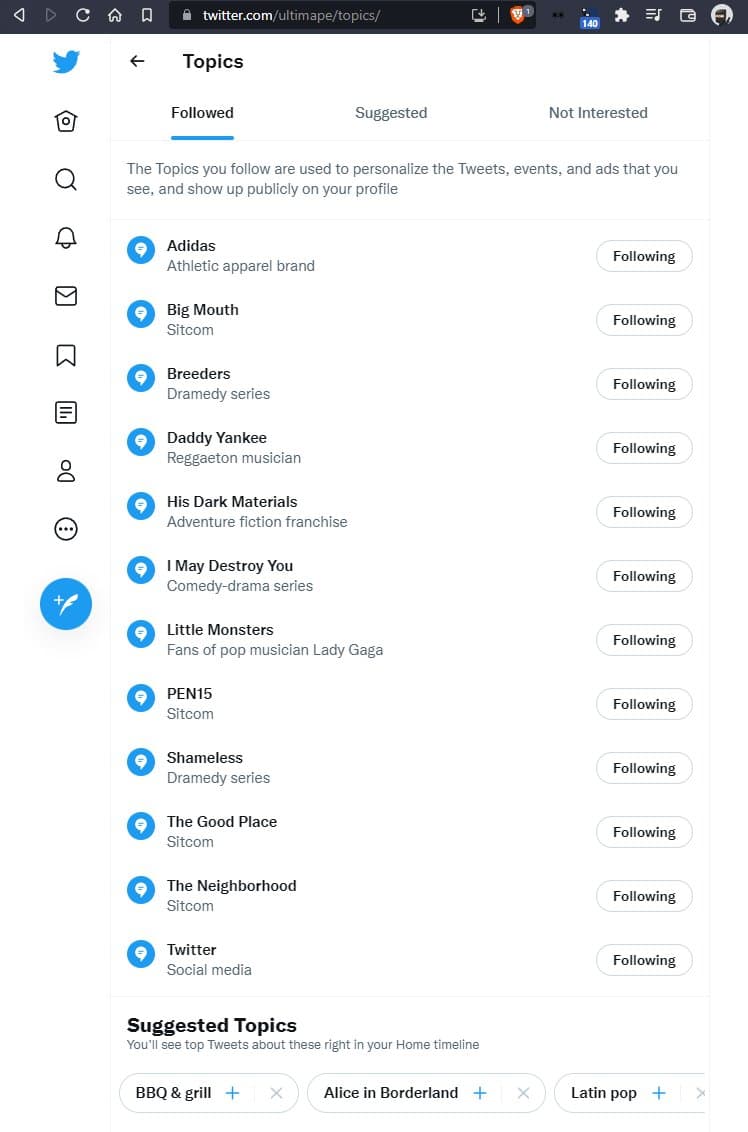Open the Bookmarks icon in sidebar
748x1132 pixels.
pos(66,355)
